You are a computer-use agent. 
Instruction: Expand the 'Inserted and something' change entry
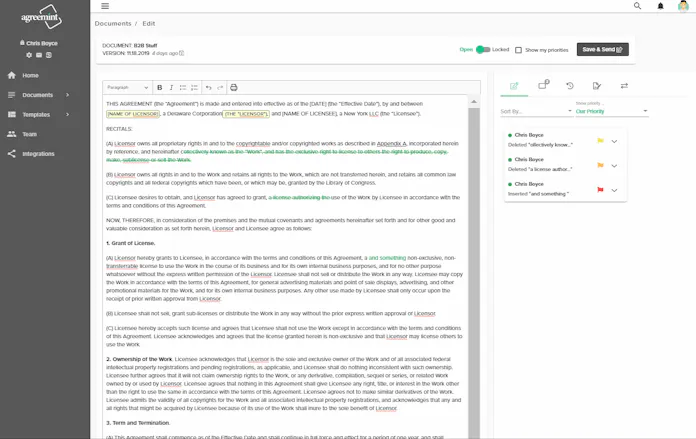point(614,190)
